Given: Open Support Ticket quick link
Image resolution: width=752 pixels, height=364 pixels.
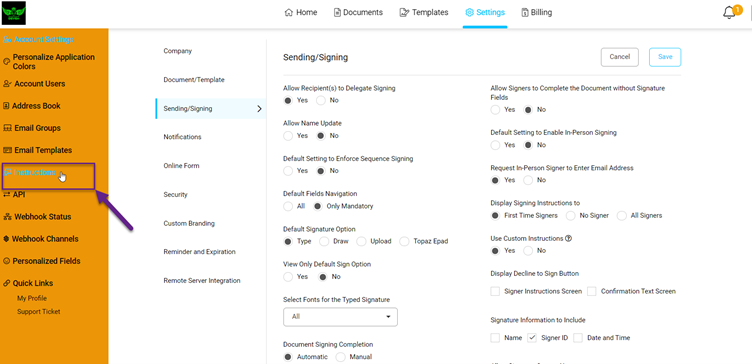Looking at the screenshot, I should 39,312.
